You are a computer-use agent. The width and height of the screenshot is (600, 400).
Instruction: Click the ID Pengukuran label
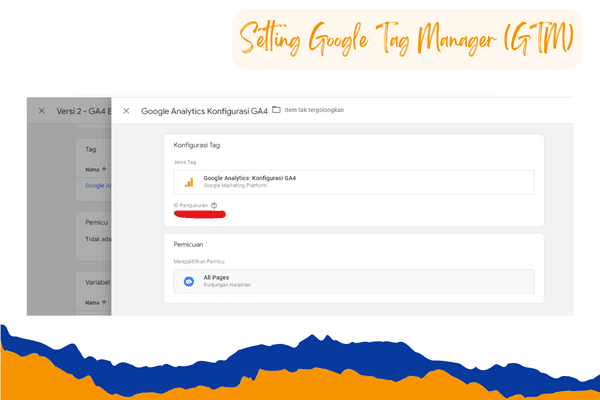(x=191, y=206)
